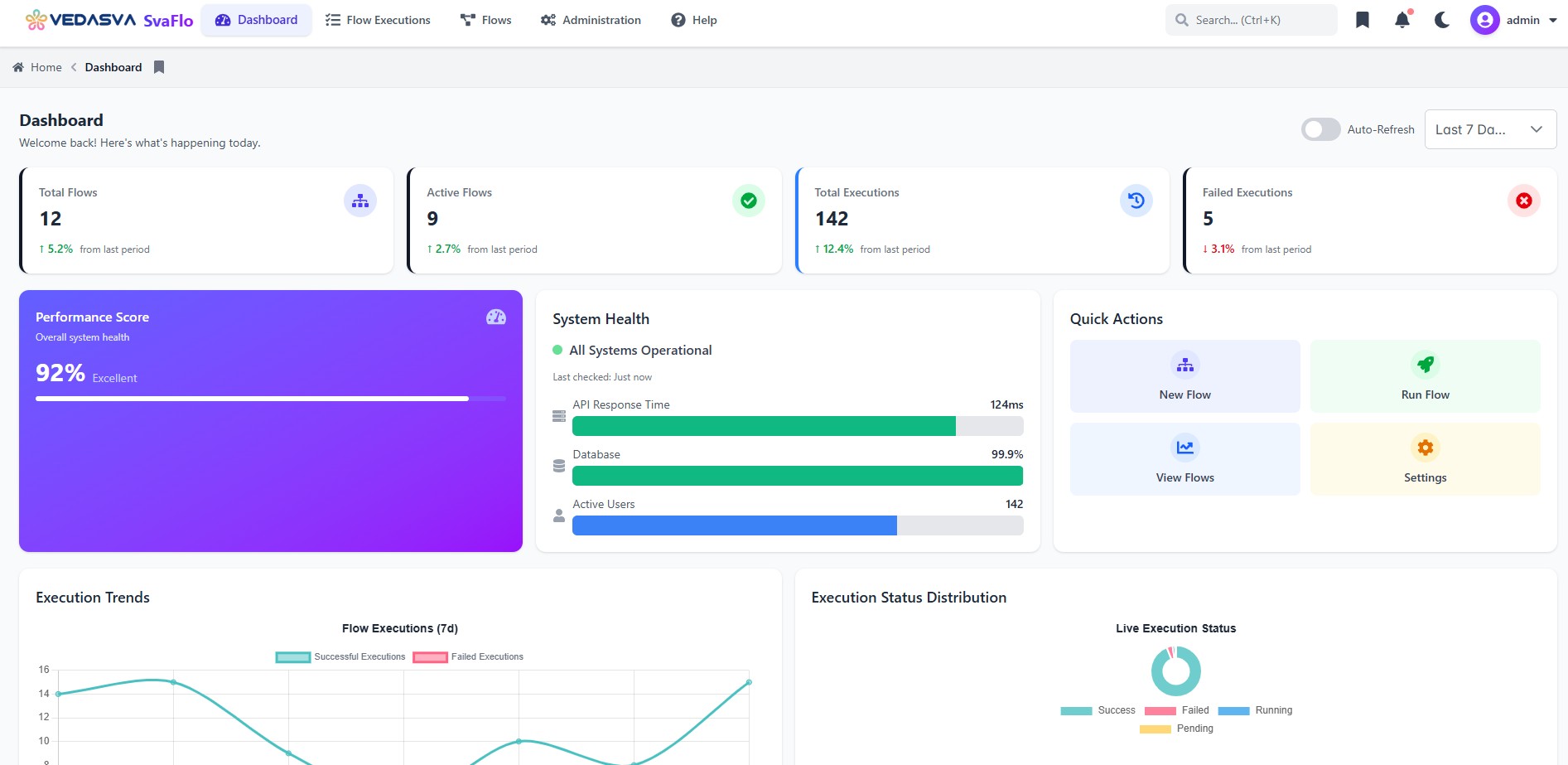The width and height of the screenshot is (1568, 765).
Task: Click the Total Executions value 142
Action: click(x=832, y=219)
